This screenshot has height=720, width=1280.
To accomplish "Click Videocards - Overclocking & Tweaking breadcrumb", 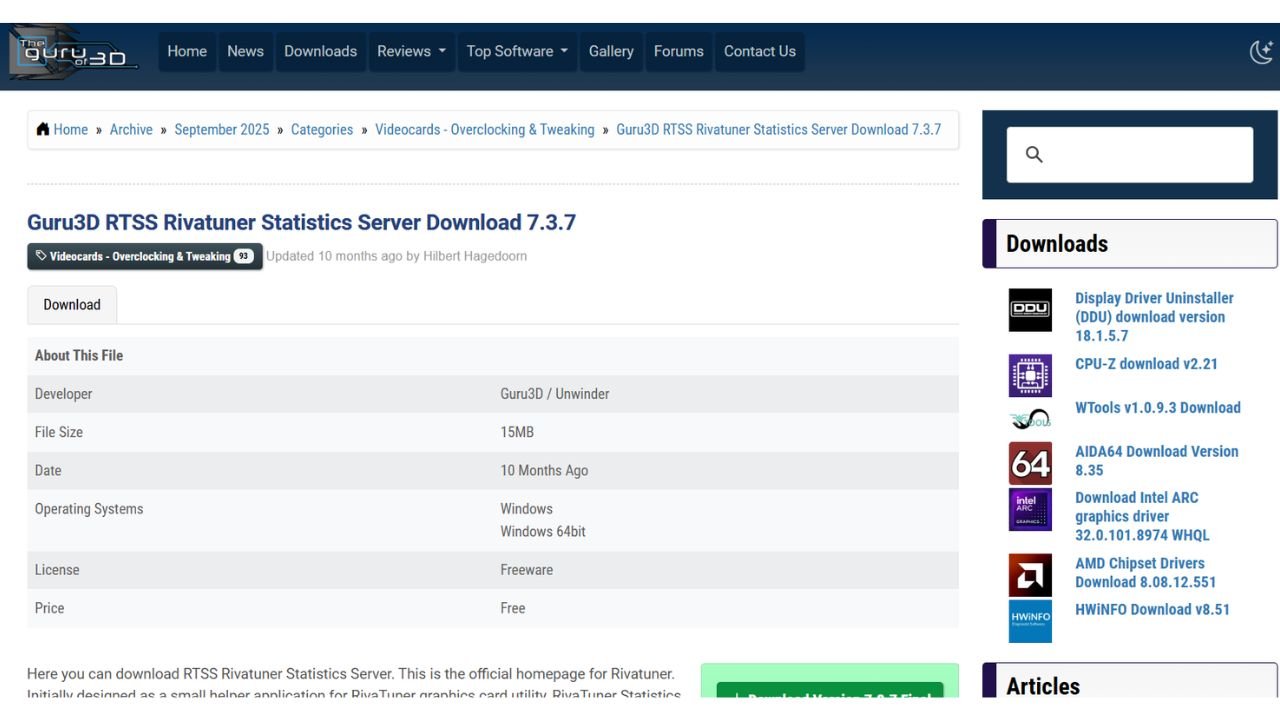I will click(485, 130).
